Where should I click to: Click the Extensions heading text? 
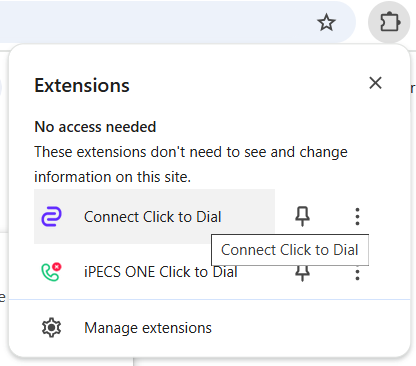[x=82, y=86]
